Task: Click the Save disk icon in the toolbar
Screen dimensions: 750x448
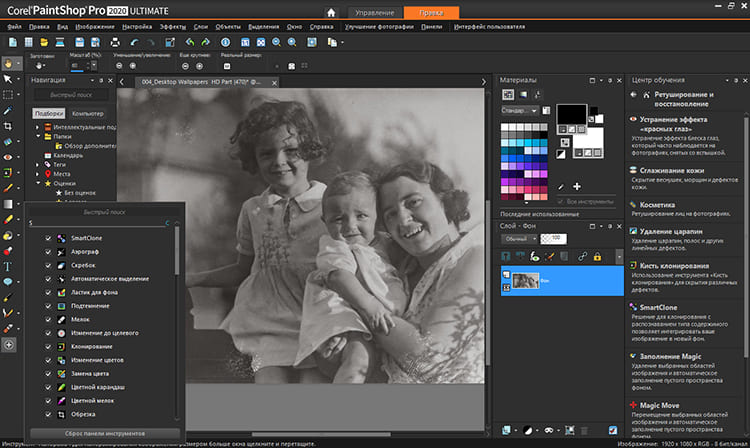Action: click(79, 43)
